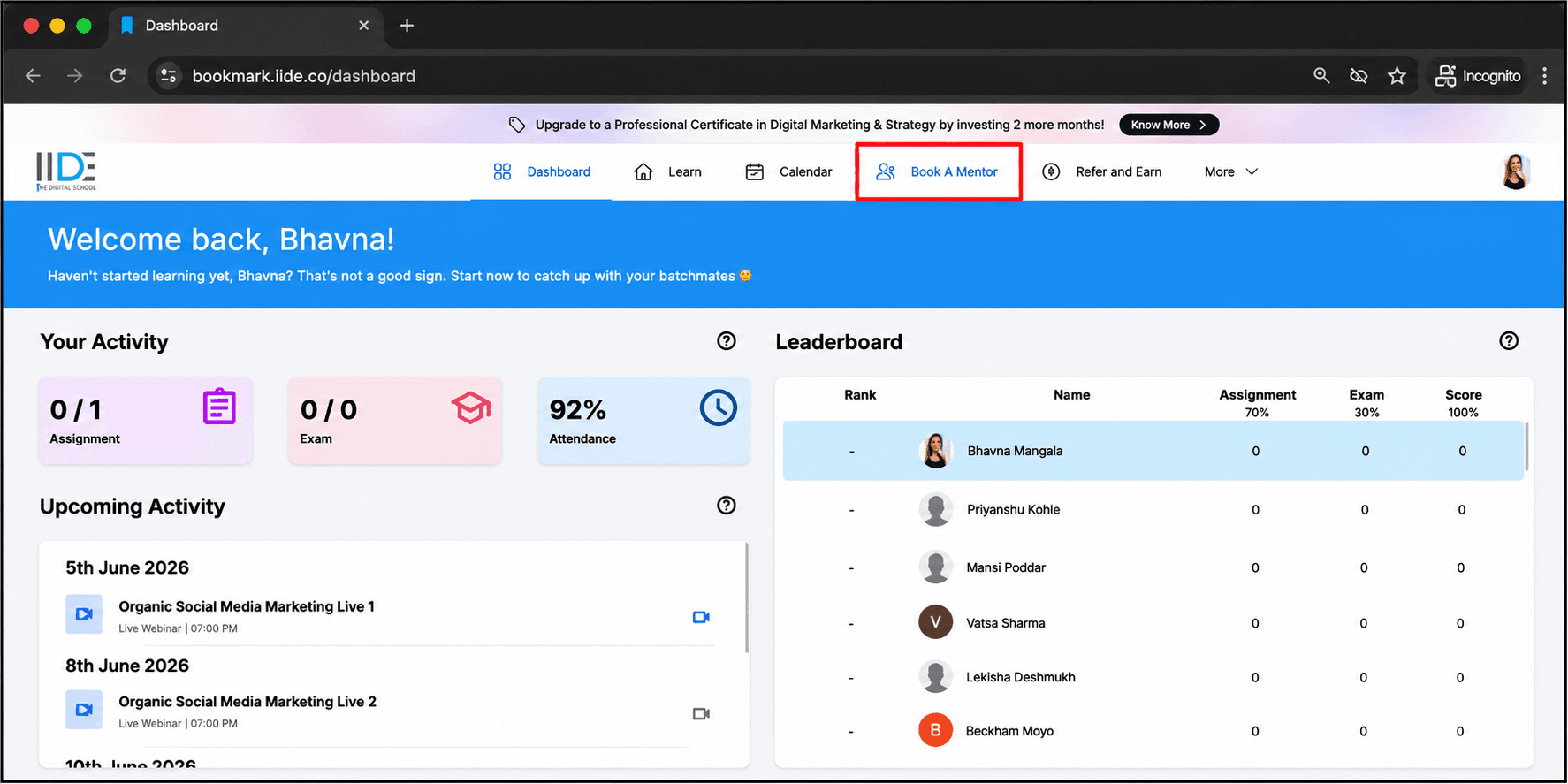The width and height of the screenshot is (1568, 784).
Task: Open the 92% Attendance card
Action: [x=643, y=421]
